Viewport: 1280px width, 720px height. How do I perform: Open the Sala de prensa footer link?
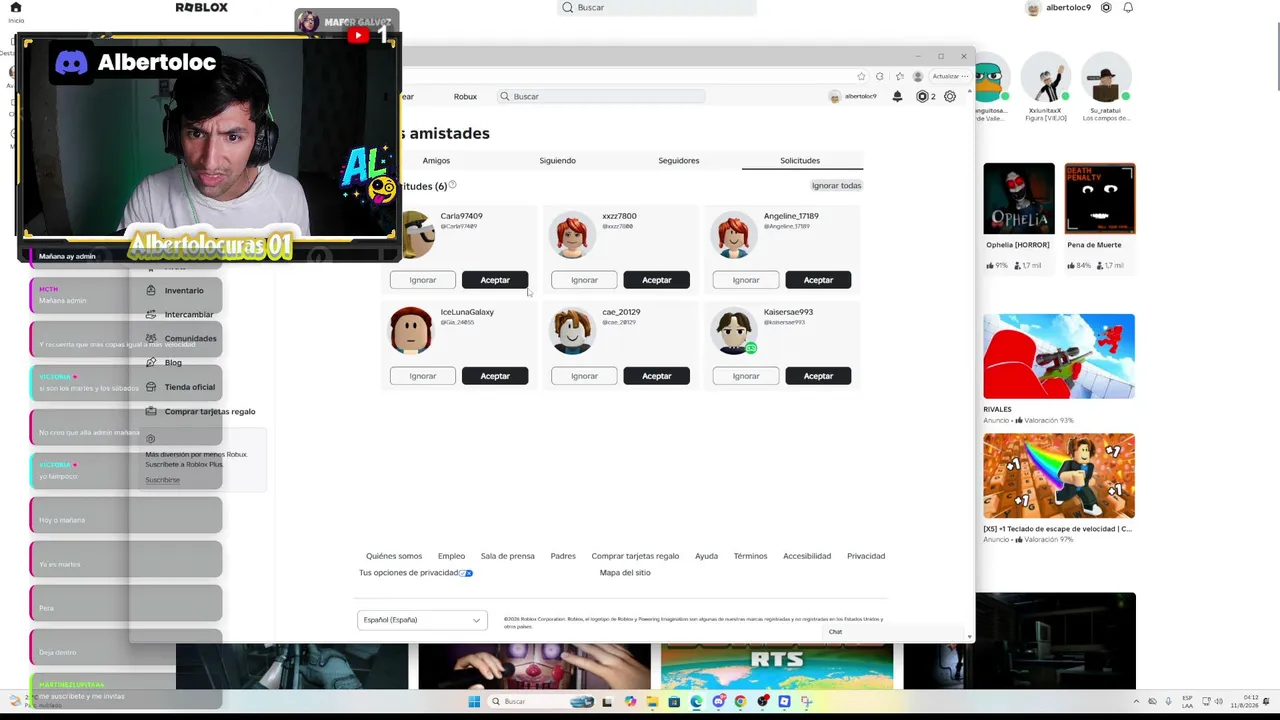507,556
